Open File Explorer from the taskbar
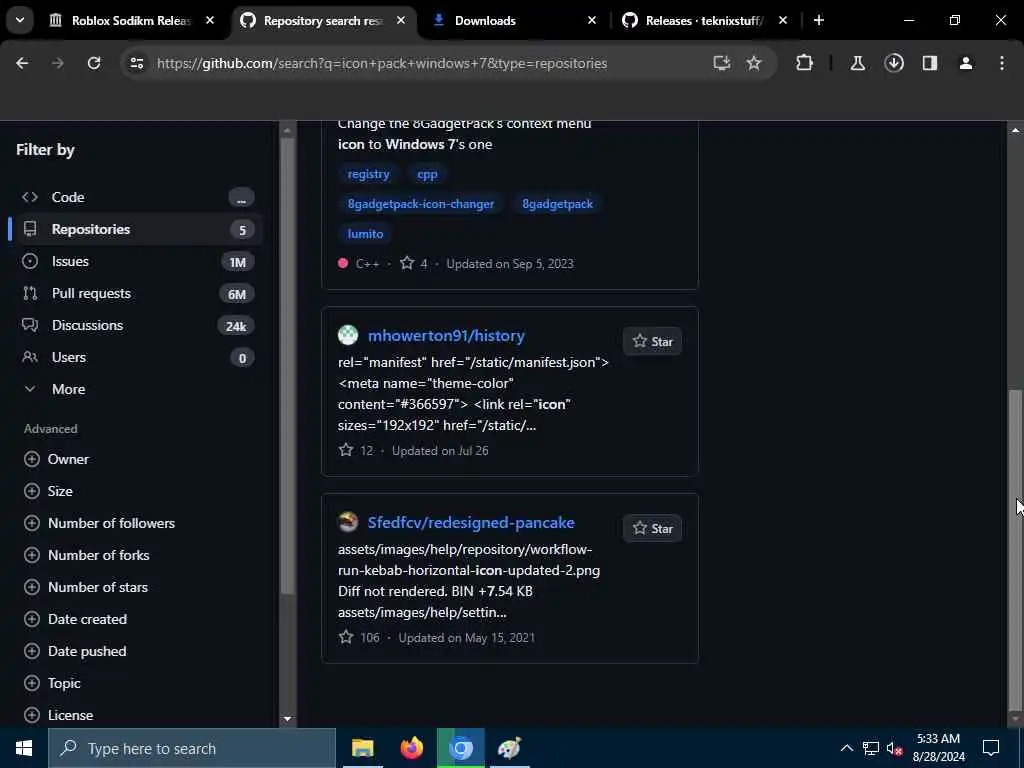The width and height of the screenshot is (1024, 768). click(x=362, y=748)
